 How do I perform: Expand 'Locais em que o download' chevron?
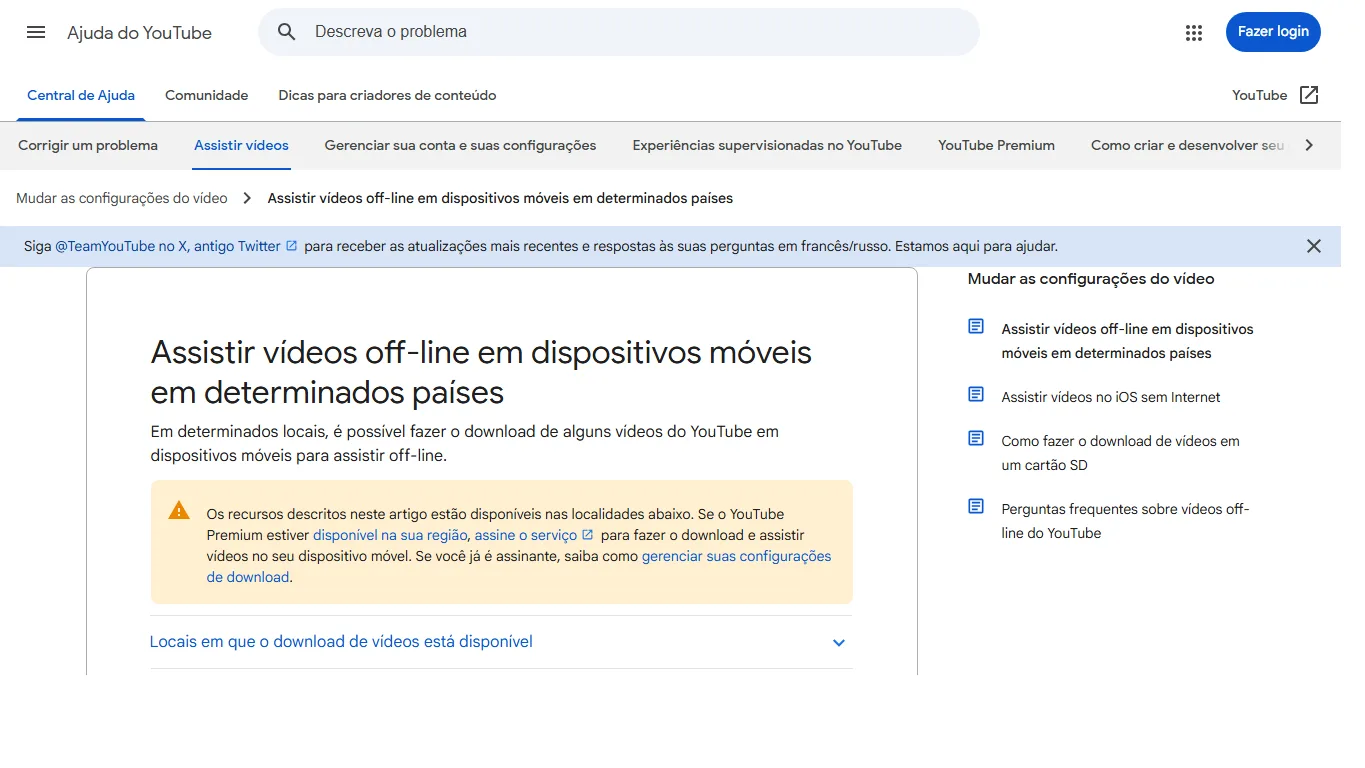pyautogui.click(x=839, y=643)
